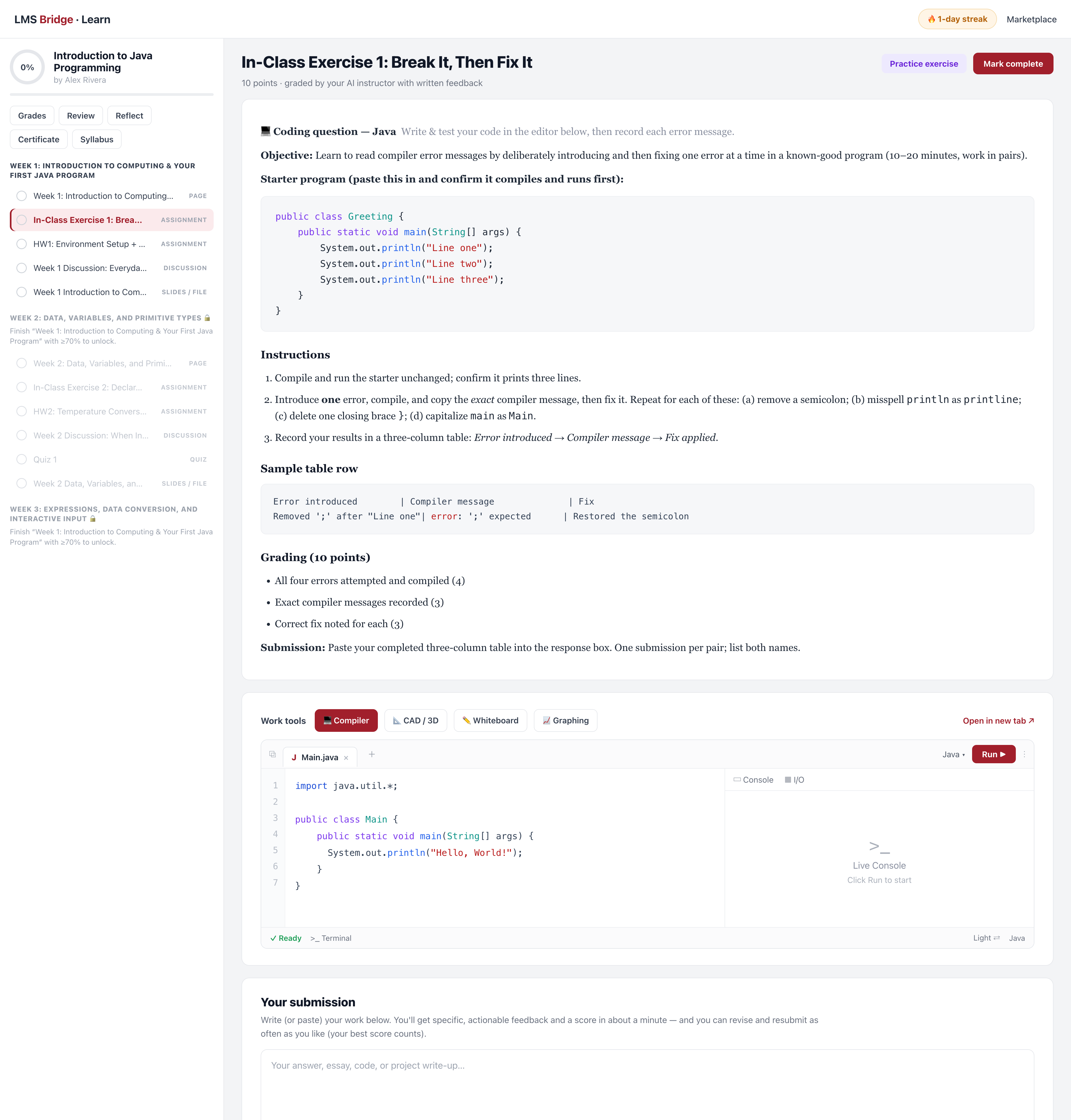Open the Marketplace link
1071x1120 pixels.
click(x=1031, y=19)
